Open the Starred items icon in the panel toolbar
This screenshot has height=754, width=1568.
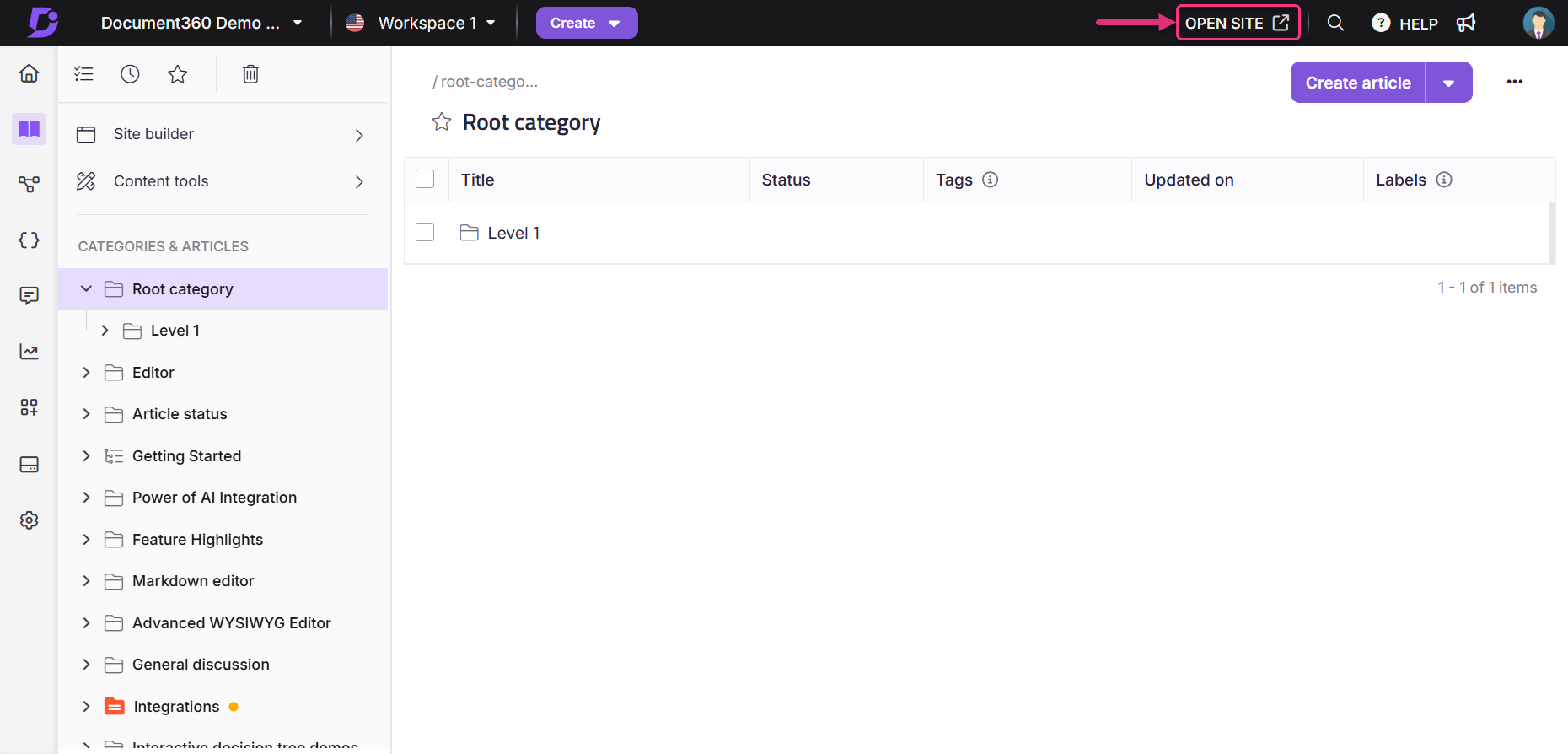(177, 74)
